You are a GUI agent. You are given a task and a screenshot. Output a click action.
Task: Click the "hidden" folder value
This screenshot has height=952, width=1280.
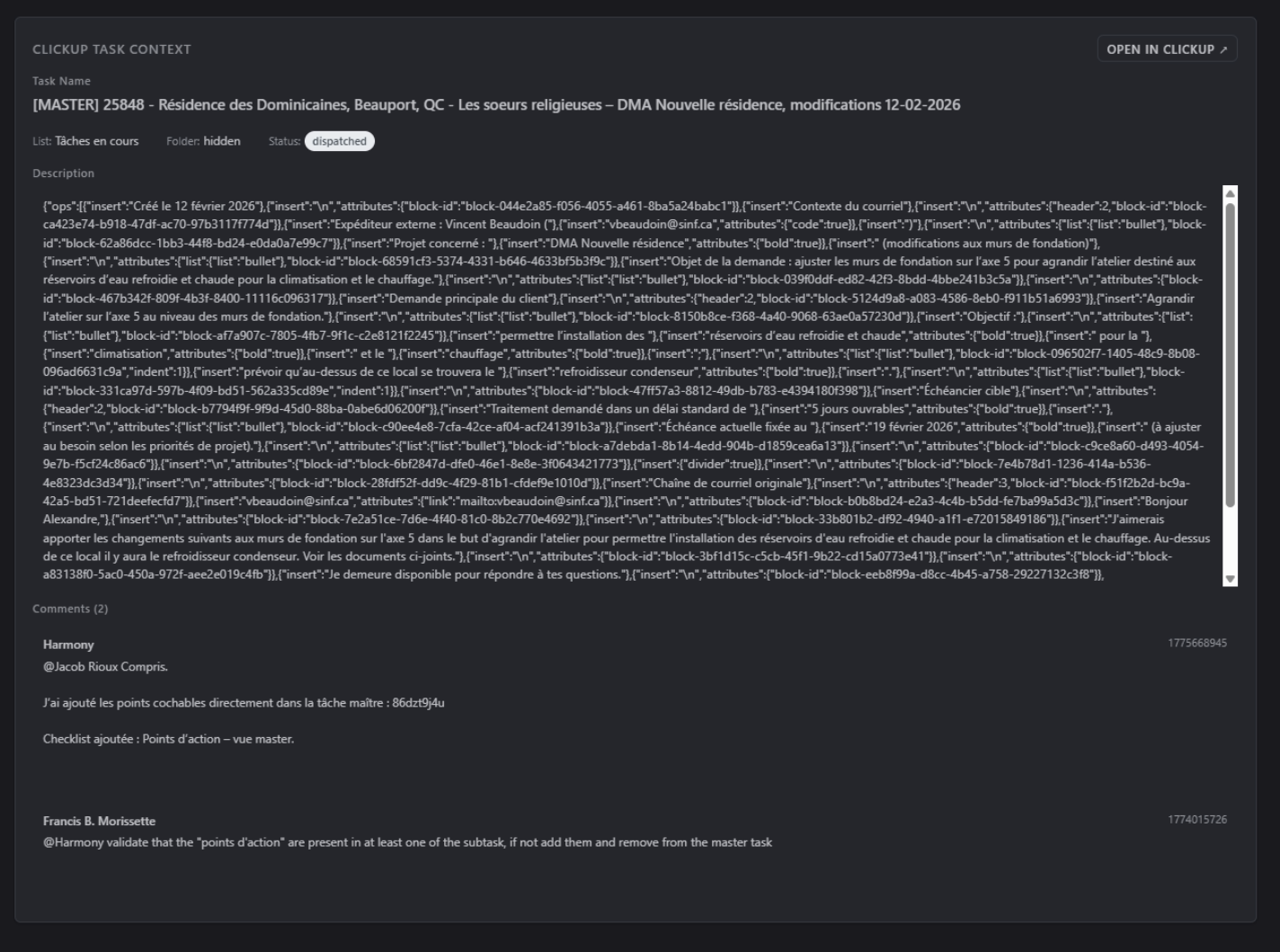tap(221, 141)
